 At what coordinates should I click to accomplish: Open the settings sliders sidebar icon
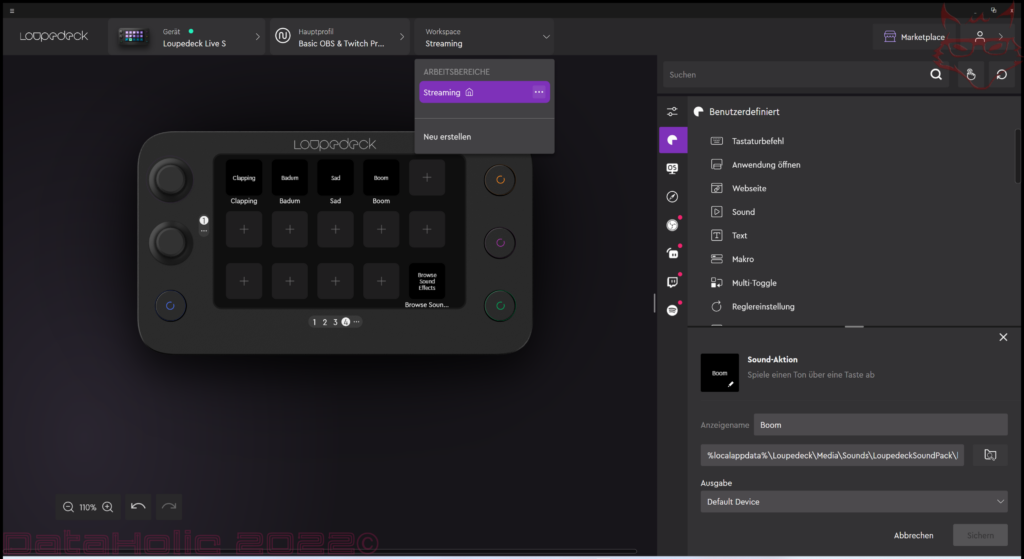[x=672, y=112]
